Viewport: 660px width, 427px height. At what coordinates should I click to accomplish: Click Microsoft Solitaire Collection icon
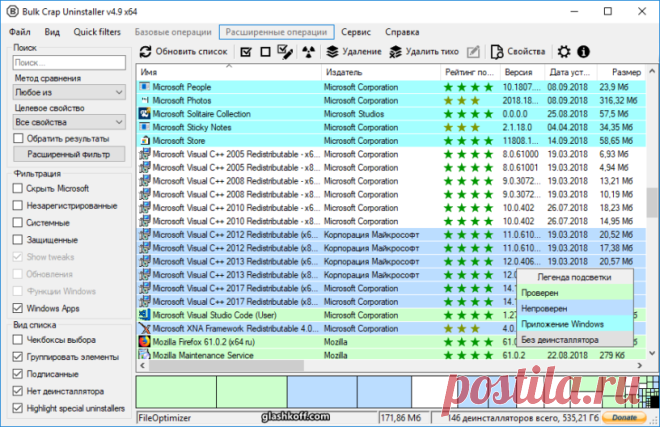click(144, 114)
